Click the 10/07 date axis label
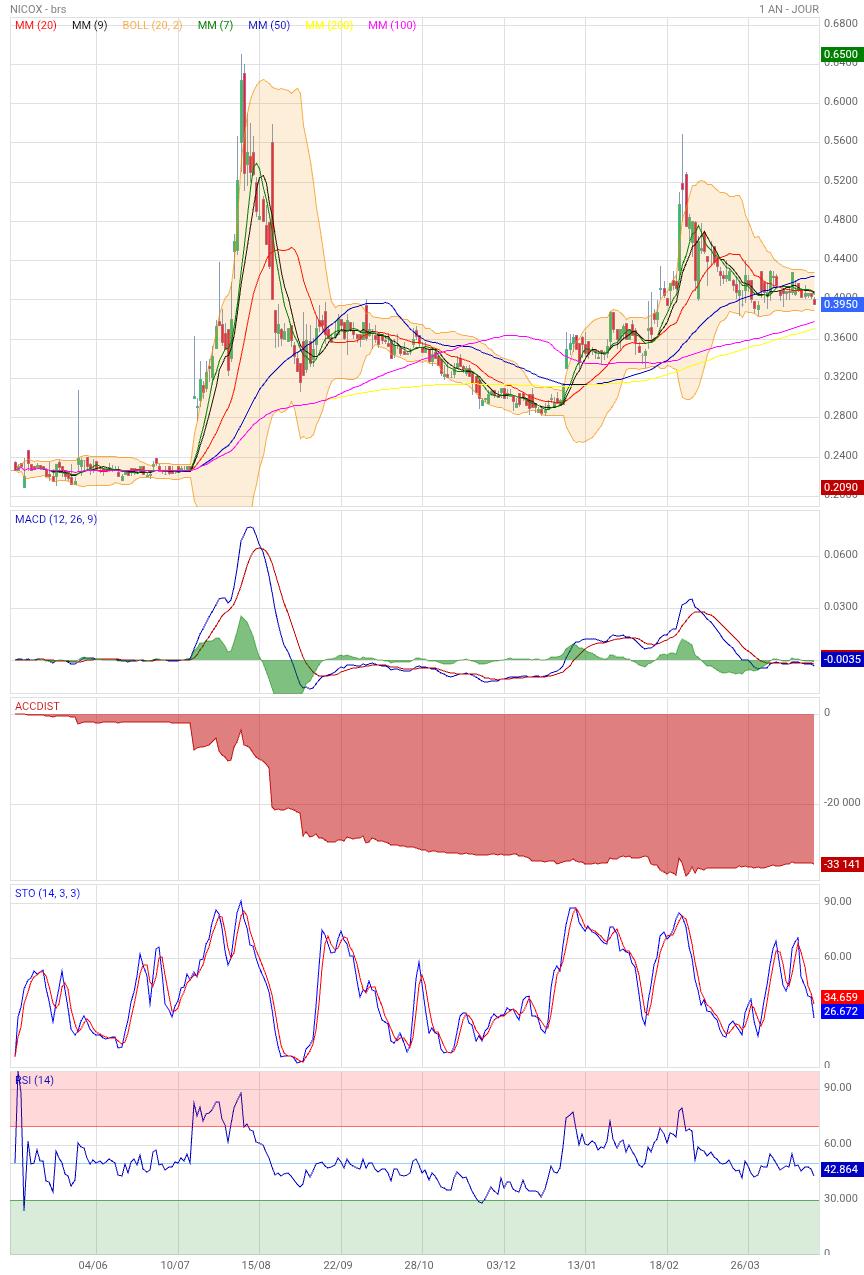Viewport: 864px width, 1275px height. (x=175, y=1265)
